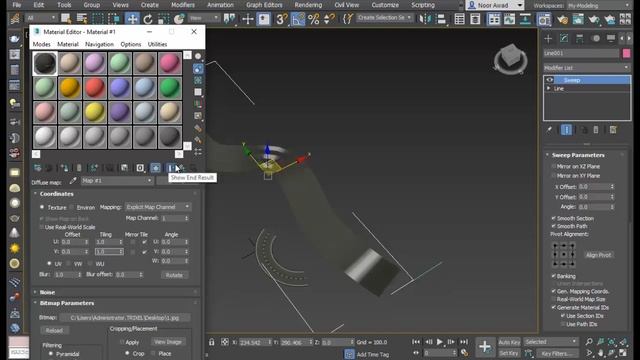
Task: Toggle Gen. Mapping Coords. checkbox
Action: tap(554, 291)
